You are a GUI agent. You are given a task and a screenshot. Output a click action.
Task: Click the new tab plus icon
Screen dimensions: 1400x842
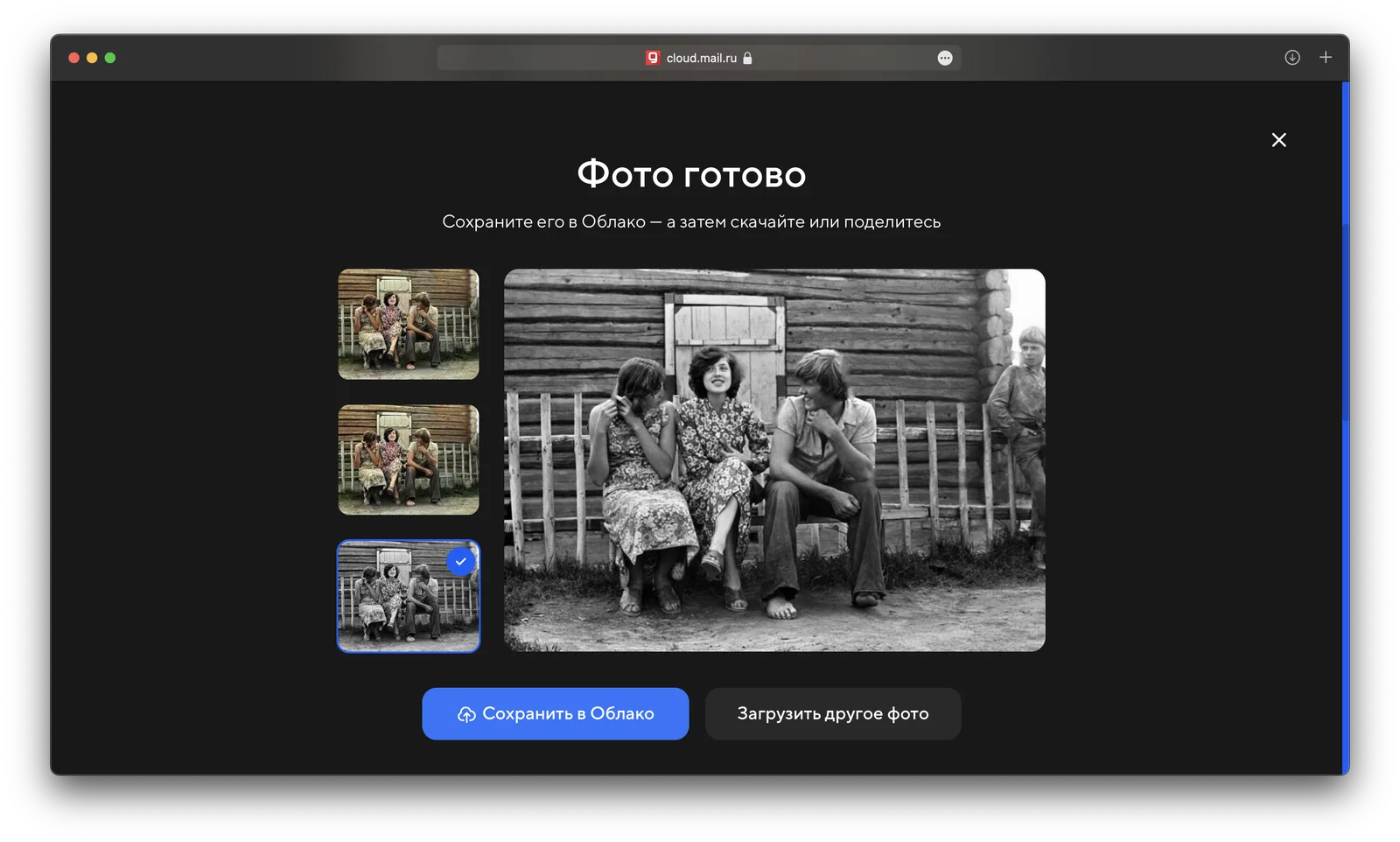(x=1326, y=57)
